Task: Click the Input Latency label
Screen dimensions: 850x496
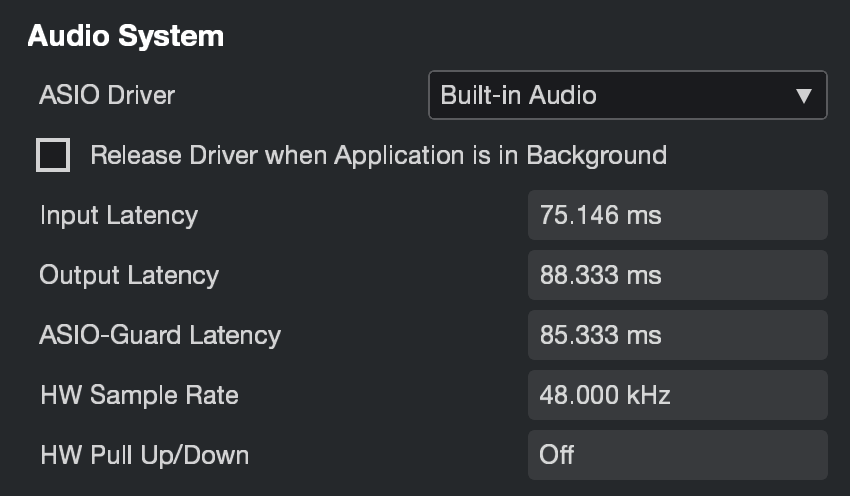Action: click(x=119, y=216)
